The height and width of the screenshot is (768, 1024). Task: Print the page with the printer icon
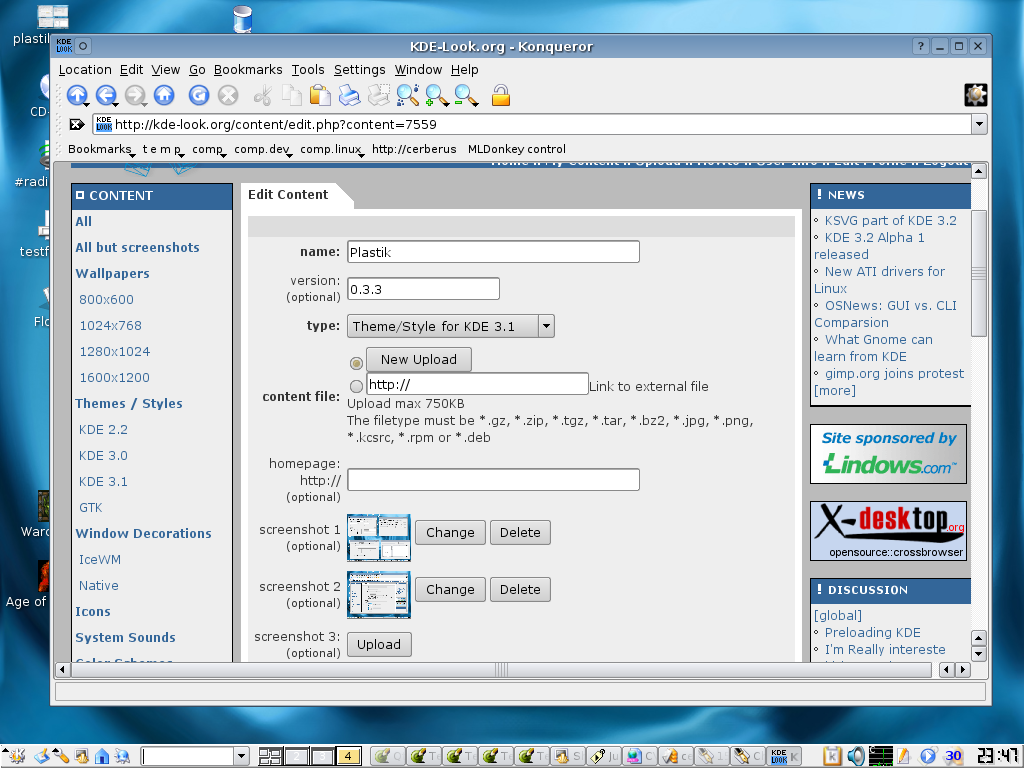[349, 96]
